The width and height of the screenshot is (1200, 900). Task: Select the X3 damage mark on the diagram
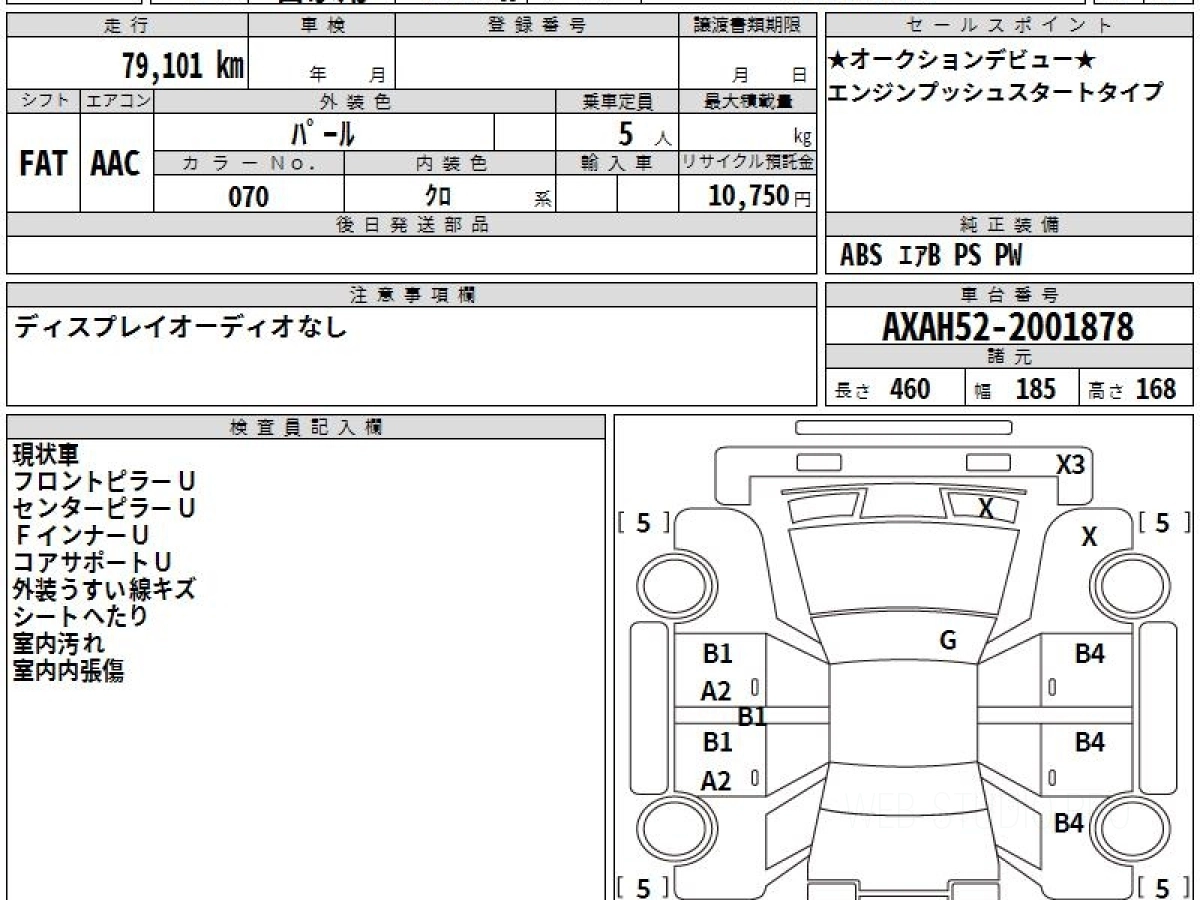click(x=1070, y=465)
